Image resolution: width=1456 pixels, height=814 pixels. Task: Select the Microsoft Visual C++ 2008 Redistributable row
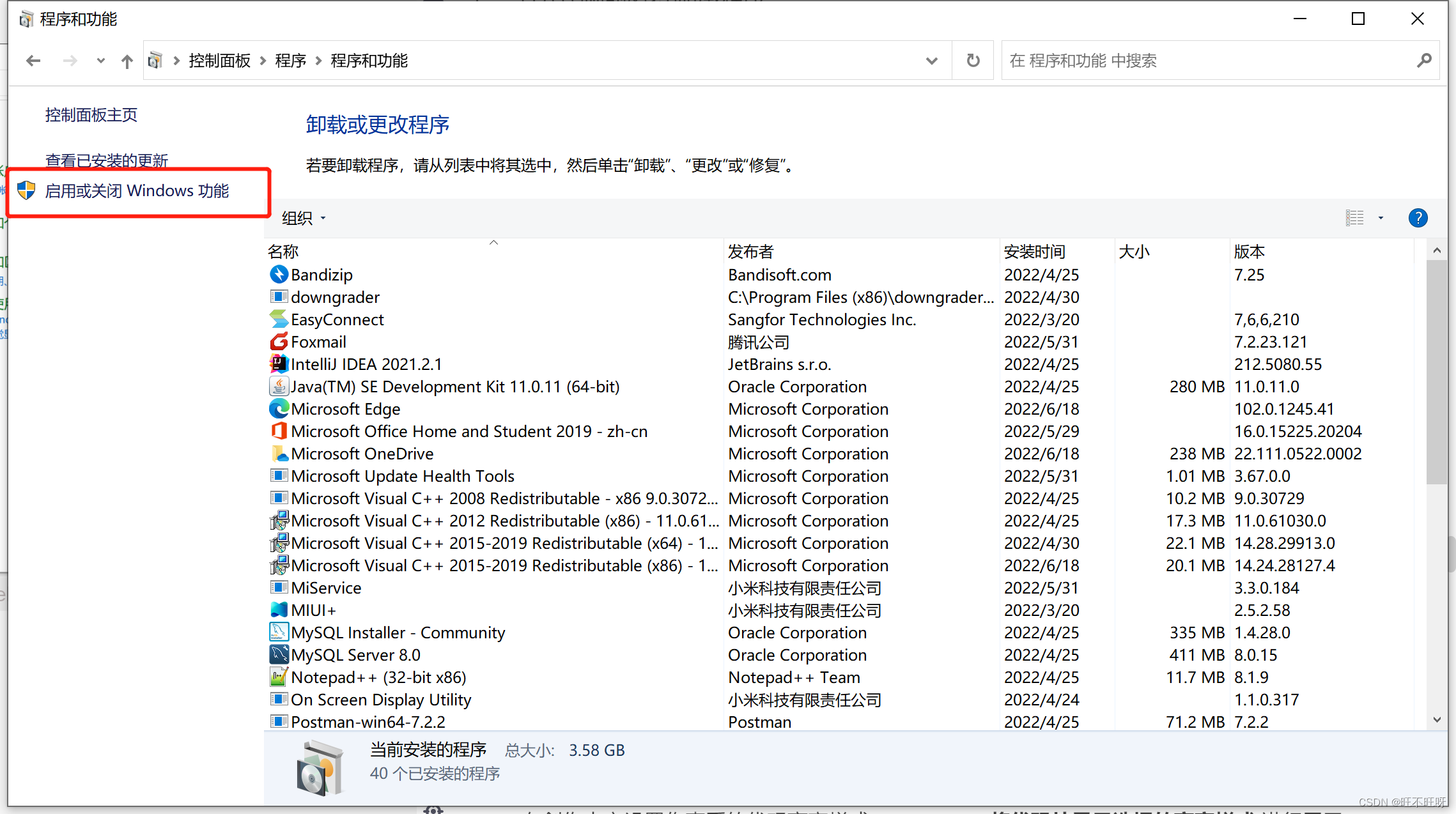[x=840, y=498]
